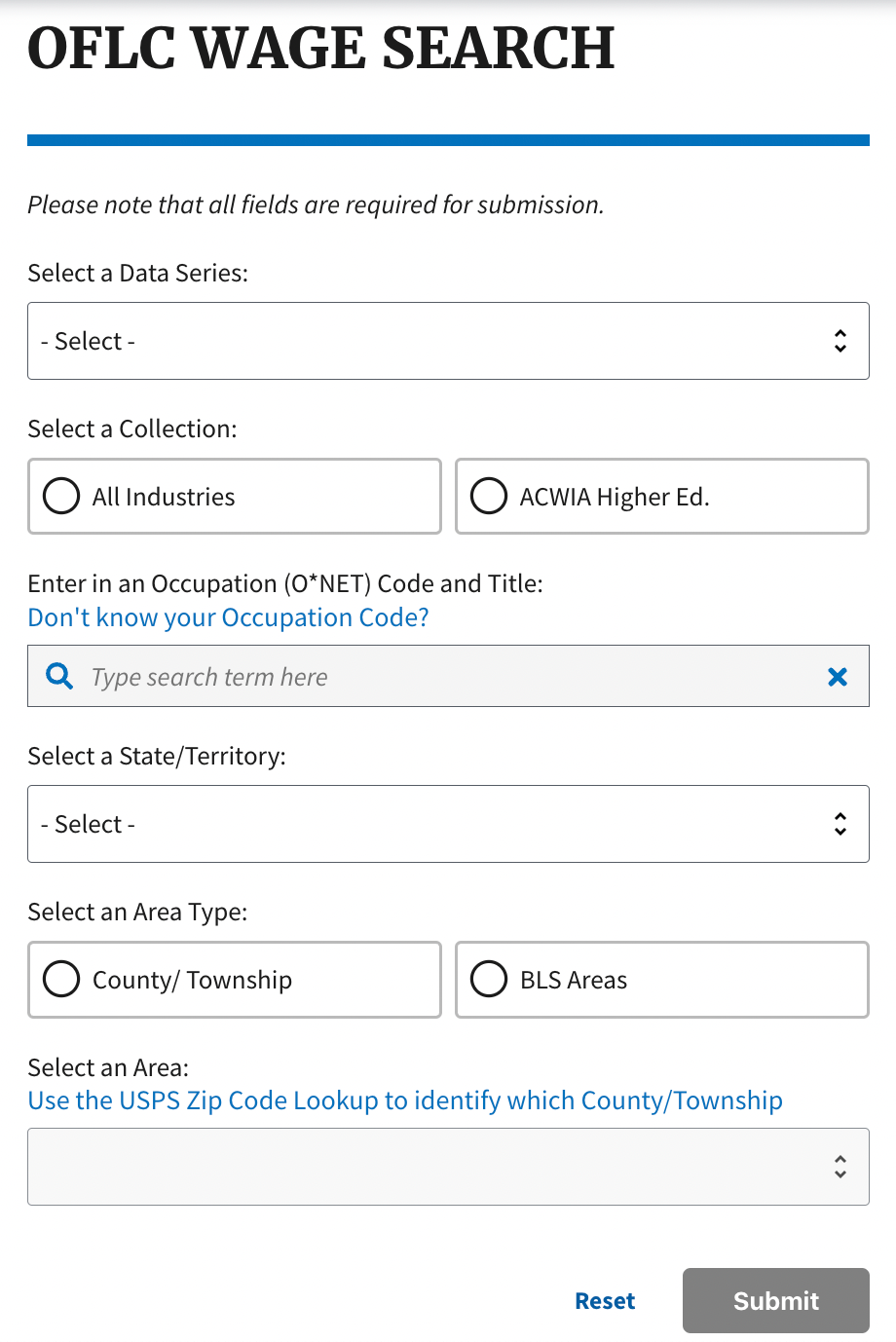Select County/ Township area type
This screenshot has height=1342, width=896.
(61, 979)
